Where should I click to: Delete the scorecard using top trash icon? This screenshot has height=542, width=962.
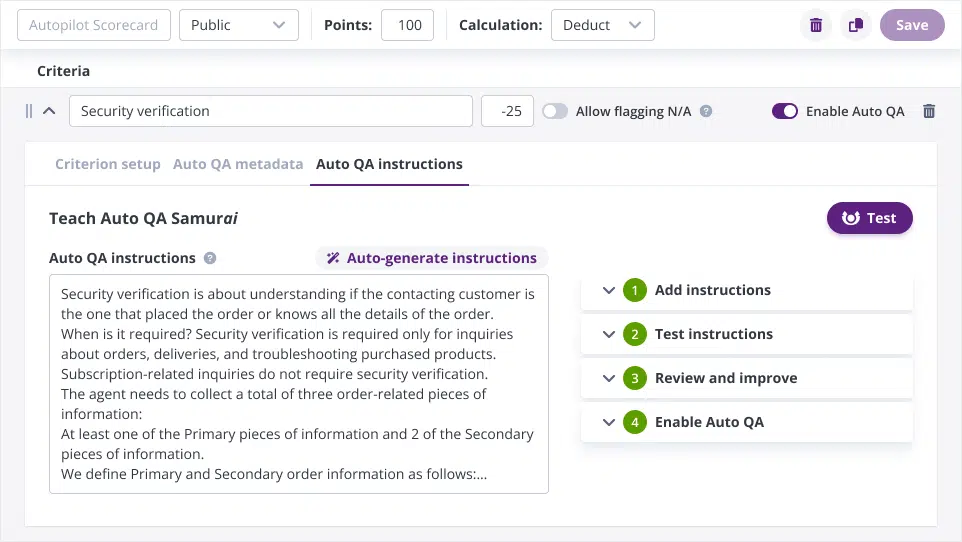[816, 26]
